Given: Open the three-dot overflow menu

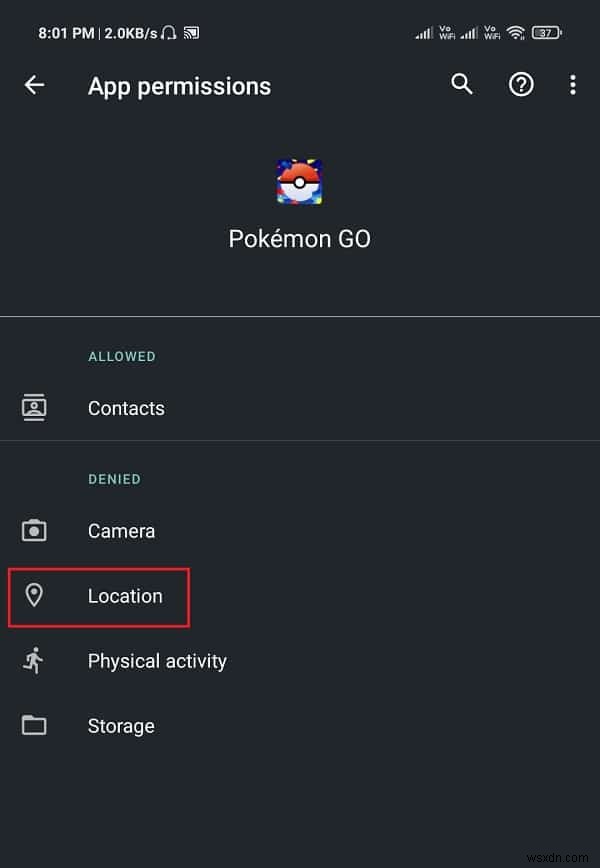Looking at the screenshot, I should pyautogui.click(x=573, y=85).
